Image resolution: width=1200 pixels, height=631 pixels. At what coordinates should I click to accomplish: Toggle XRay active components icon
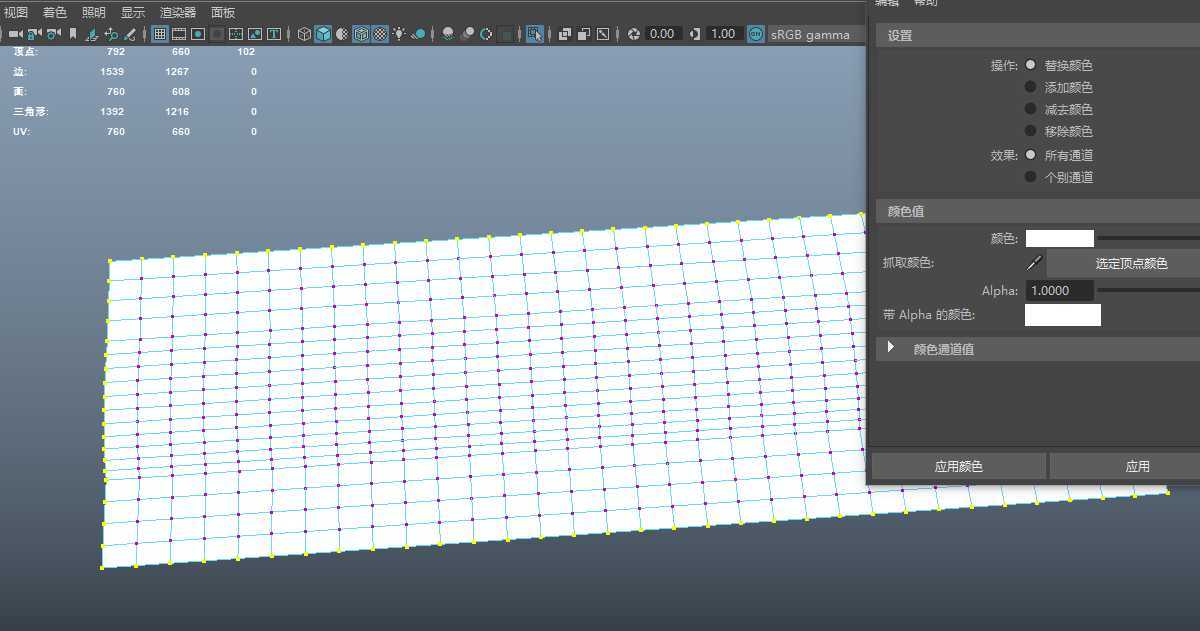pyautogui.click(x=584, y=34)
